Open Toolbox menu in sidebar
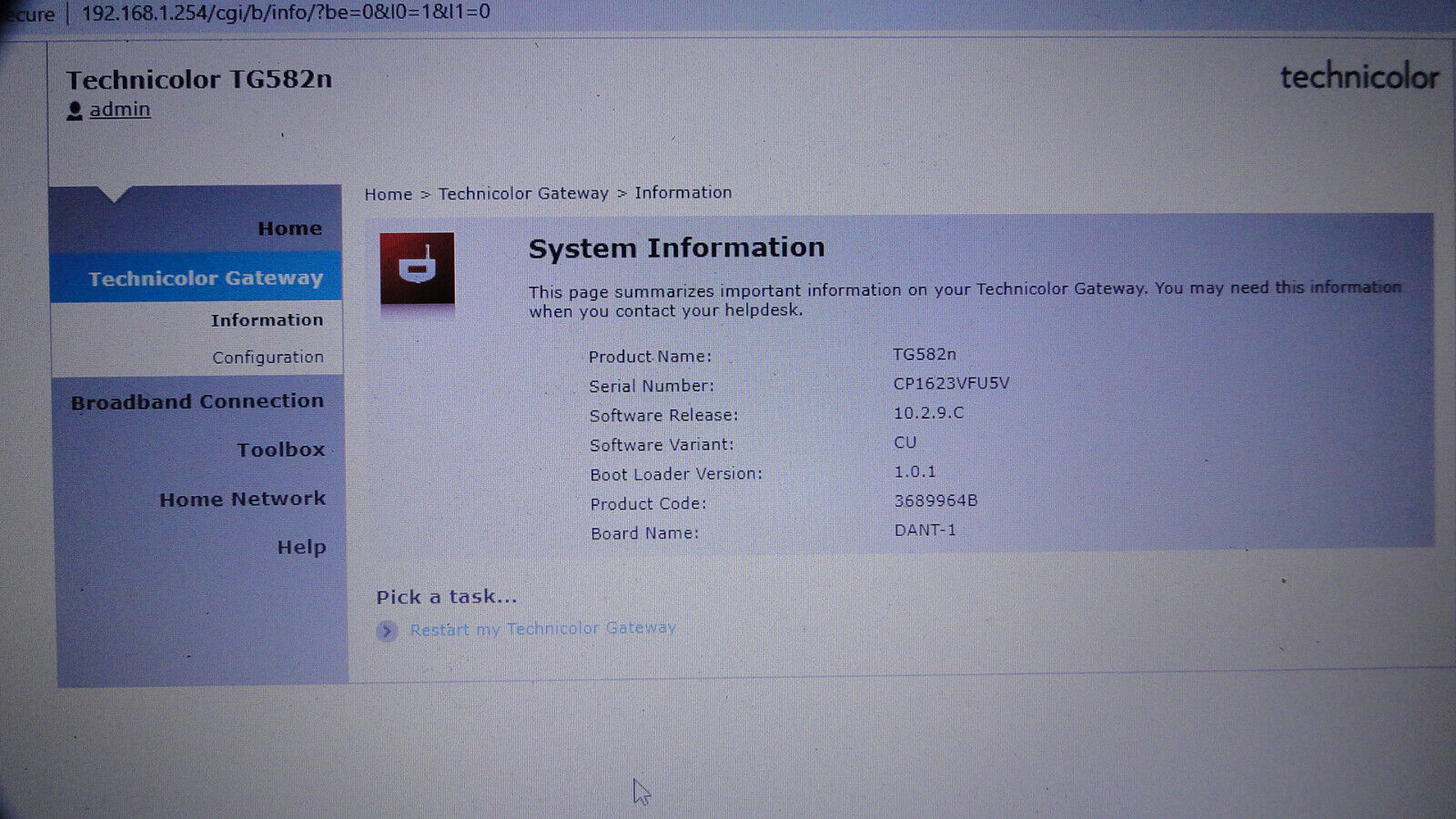This screenshot has height=819, width=1456. tap(281, 450)
